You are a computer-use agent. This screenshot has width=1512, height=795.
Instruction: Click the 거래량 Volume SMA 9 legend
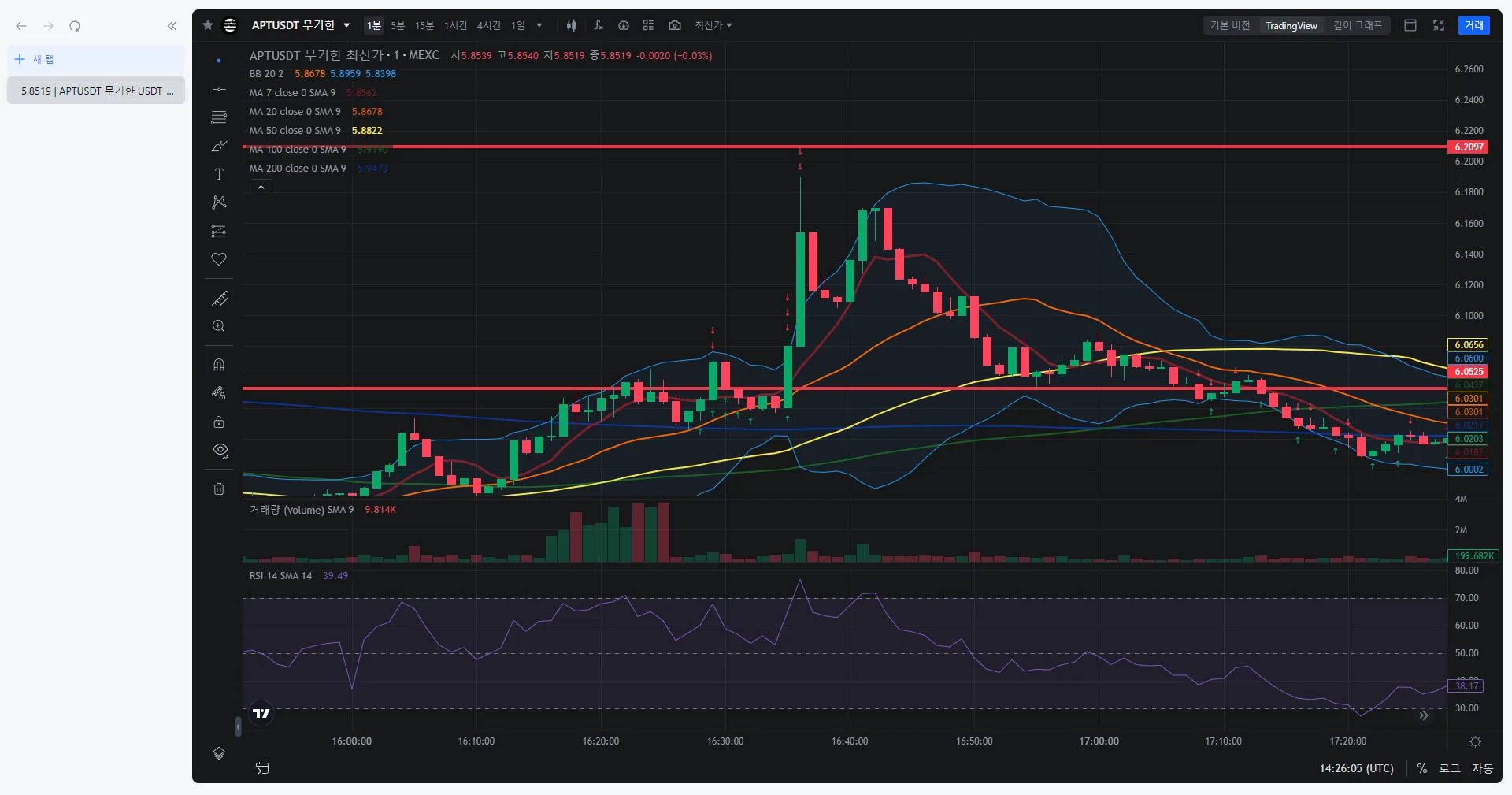(302, 510)
